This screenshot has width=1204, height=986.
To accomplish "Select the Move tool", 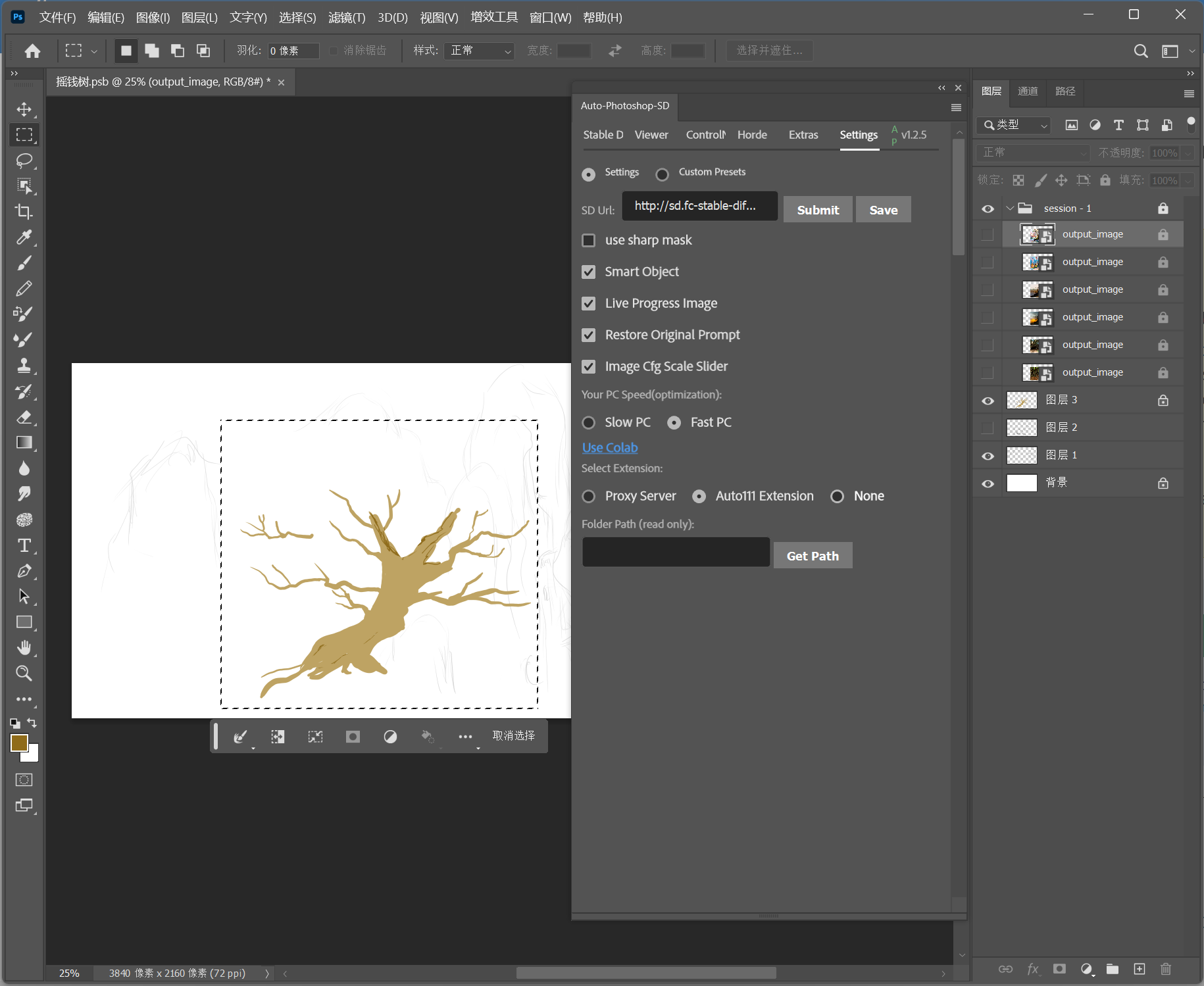I will (x=24, y=109).
